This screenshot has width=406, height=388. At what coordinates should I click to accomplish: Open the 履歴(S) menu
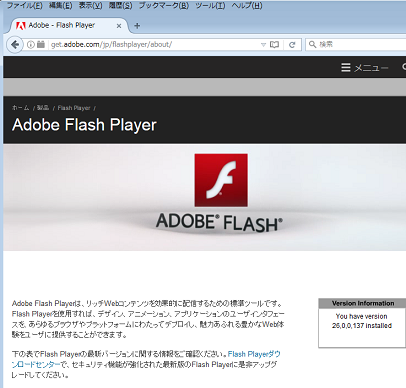[120, 5]
